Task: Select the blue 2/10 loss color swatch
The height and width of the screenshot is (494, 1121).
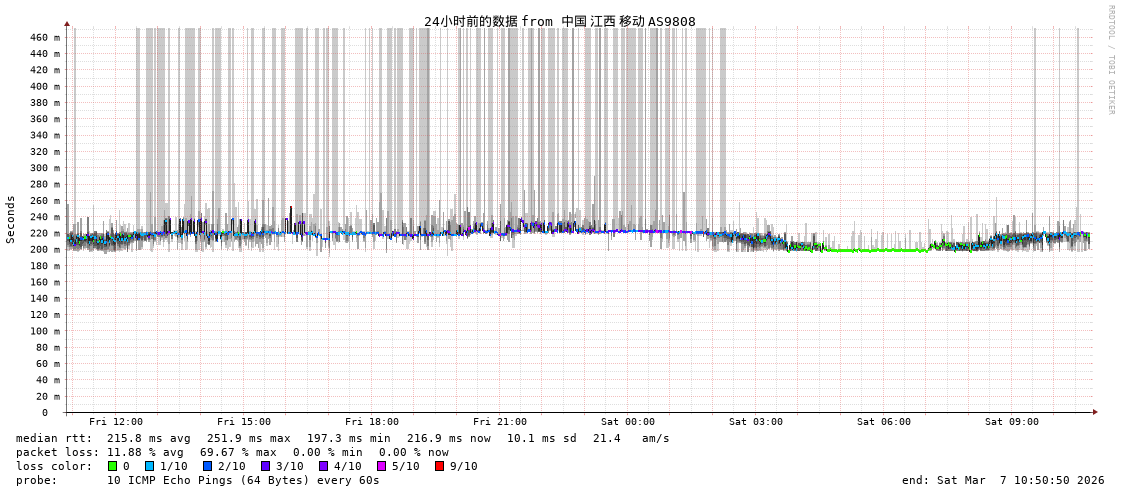Action: tap(207, 466)
